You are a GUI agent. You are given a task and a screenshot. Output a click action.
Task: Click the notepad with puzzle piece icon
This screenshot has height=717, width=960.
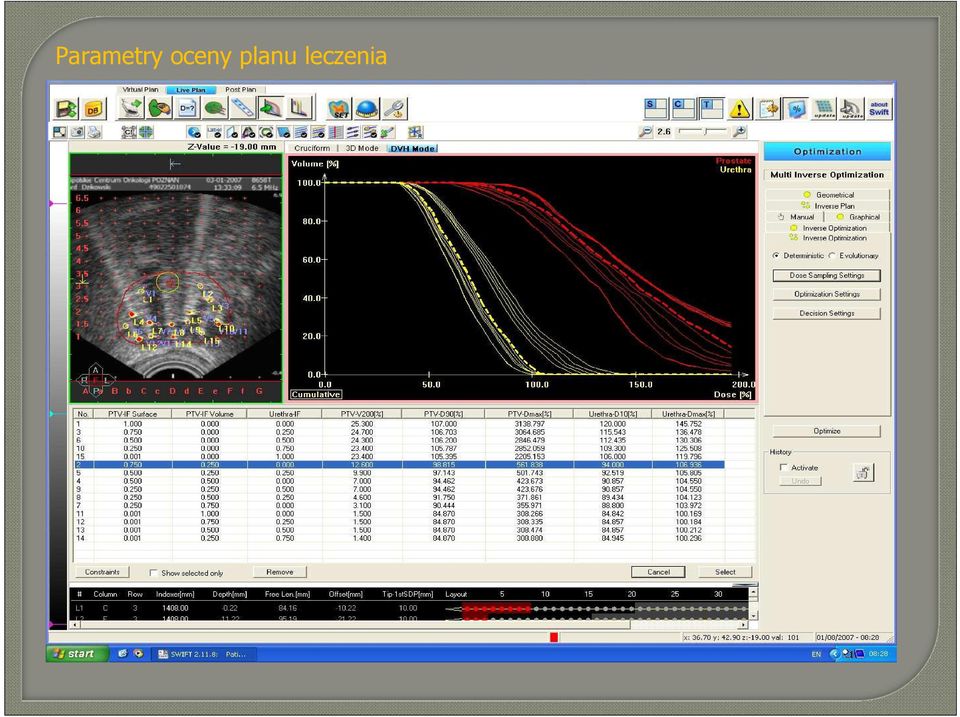point(768,109)
